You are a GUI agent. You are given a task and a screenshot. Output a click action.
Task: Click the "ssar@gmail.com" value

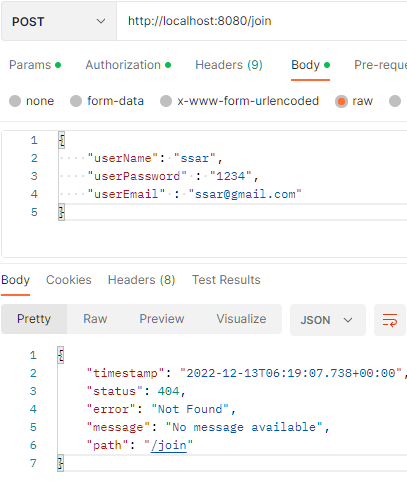click(245, 194)
